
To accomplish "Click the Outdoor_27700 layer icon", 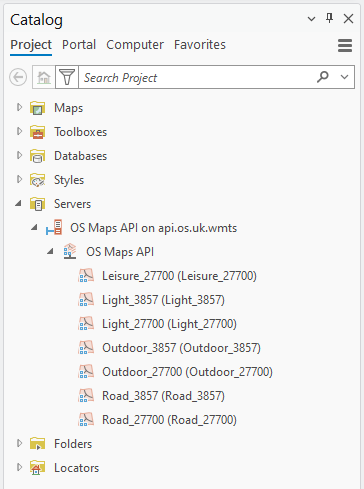I will click(86, 372).
